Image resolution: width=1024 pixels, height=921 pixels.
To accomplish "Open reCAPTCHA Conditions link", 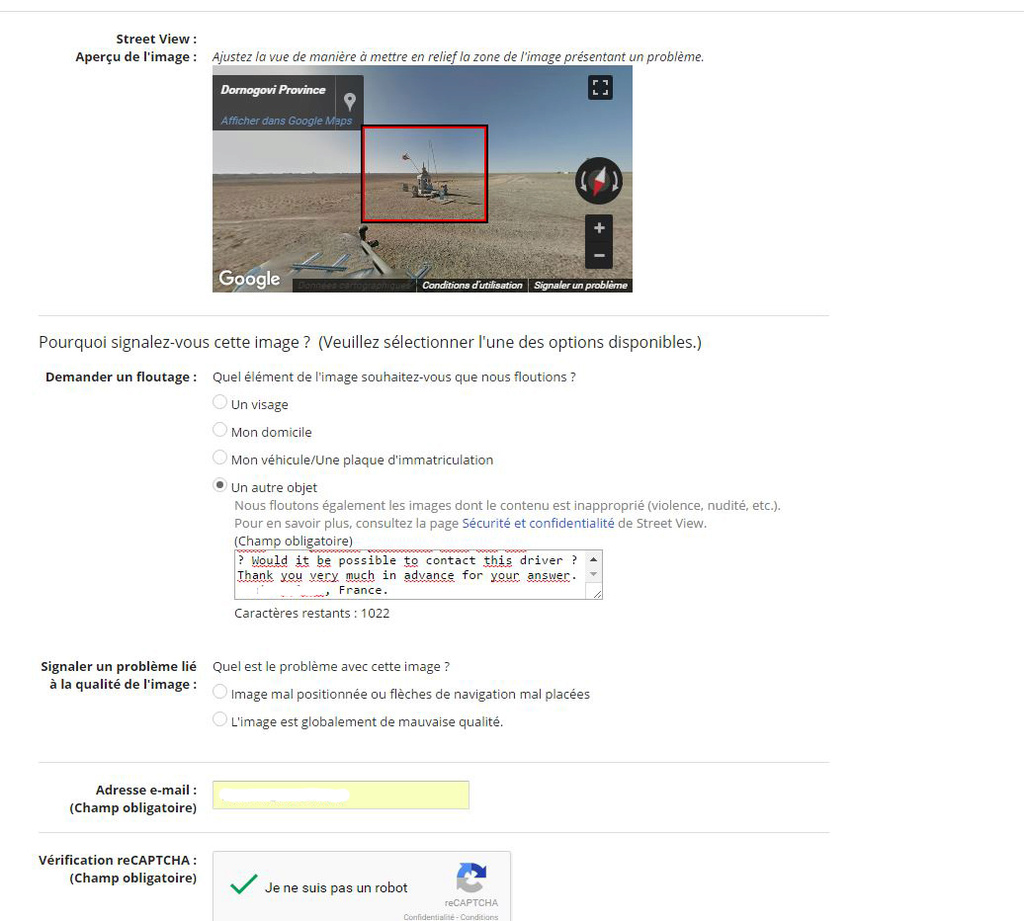I will tap(479, 917).
